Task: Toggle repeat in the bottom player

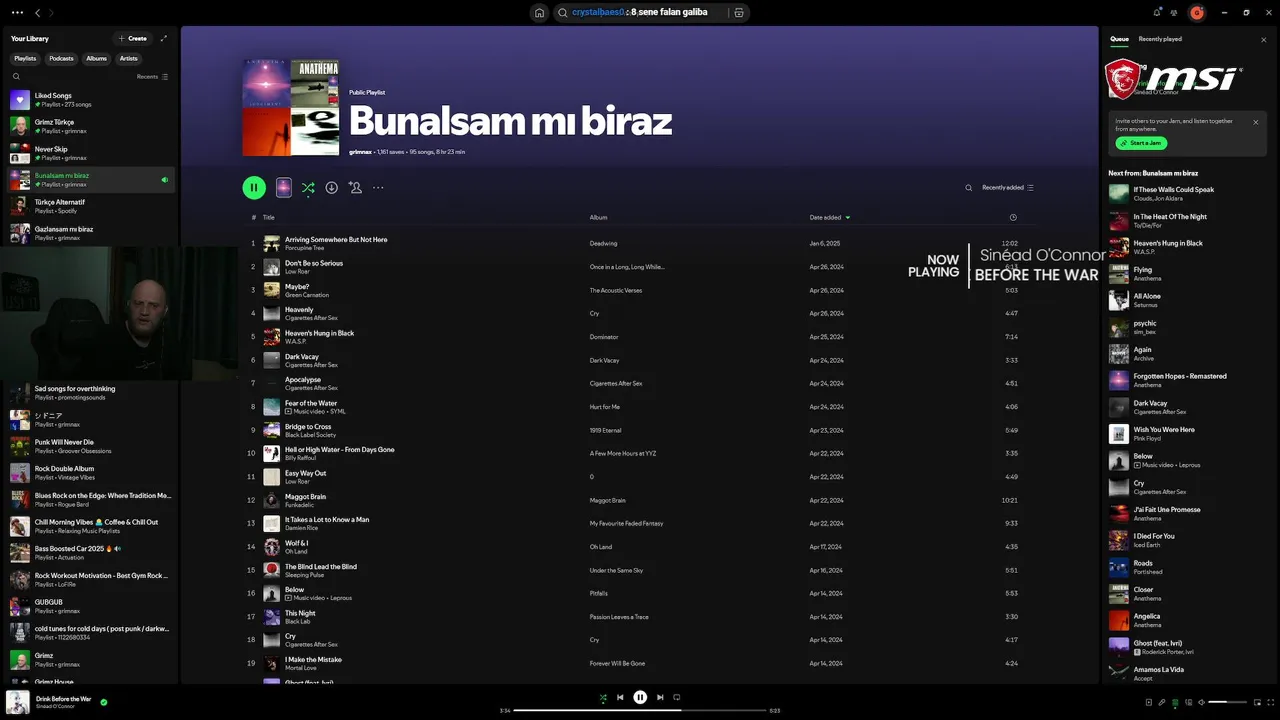Action: tap(677, 697)
